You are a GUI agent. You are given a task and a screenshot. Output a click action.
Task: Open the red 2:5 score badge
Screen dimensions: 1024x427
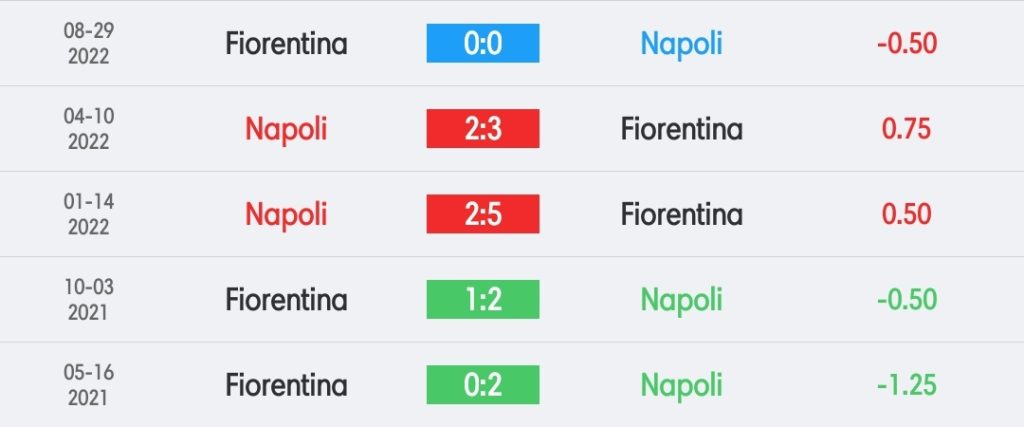(x=483, y=214)
